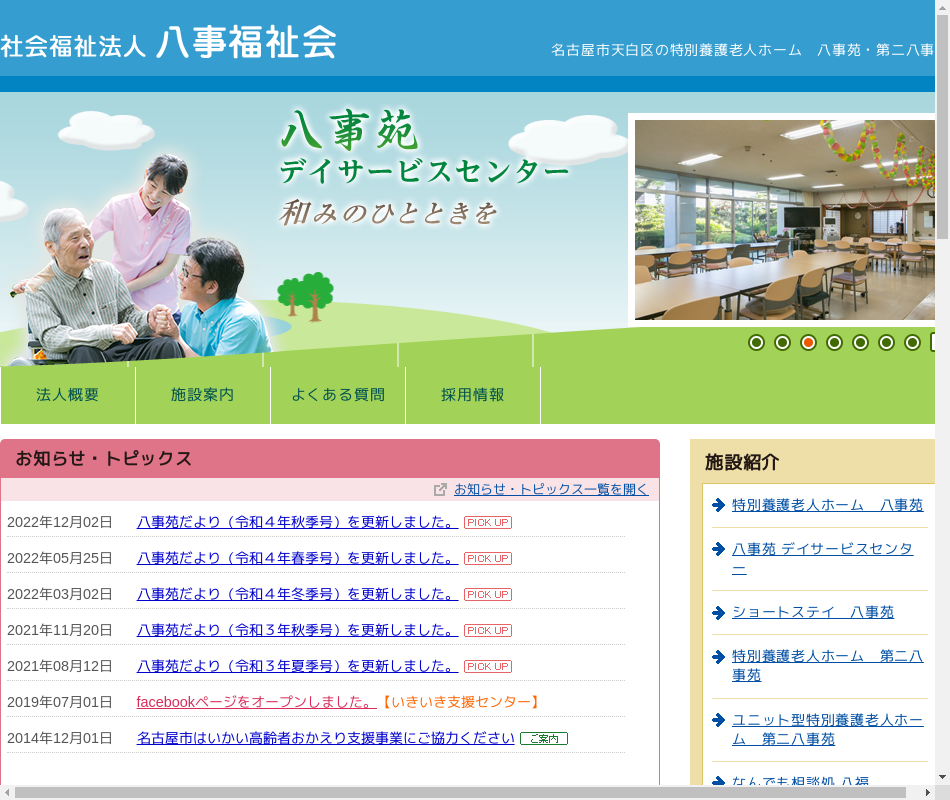The height and width of the screenshot is (800, 950).
Task: Click the day service room slideshow photo
Action: coord(785,220)
